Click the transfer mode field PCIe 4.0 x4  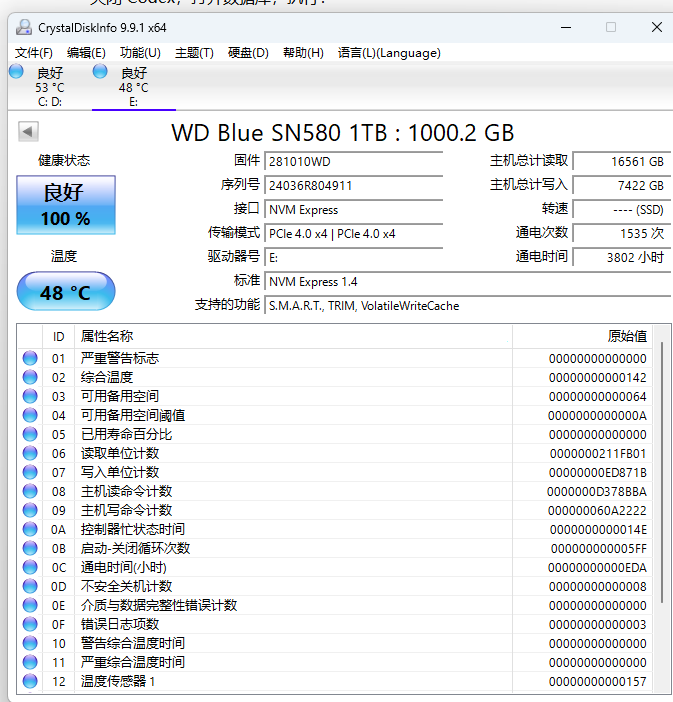tap(353, 234)
